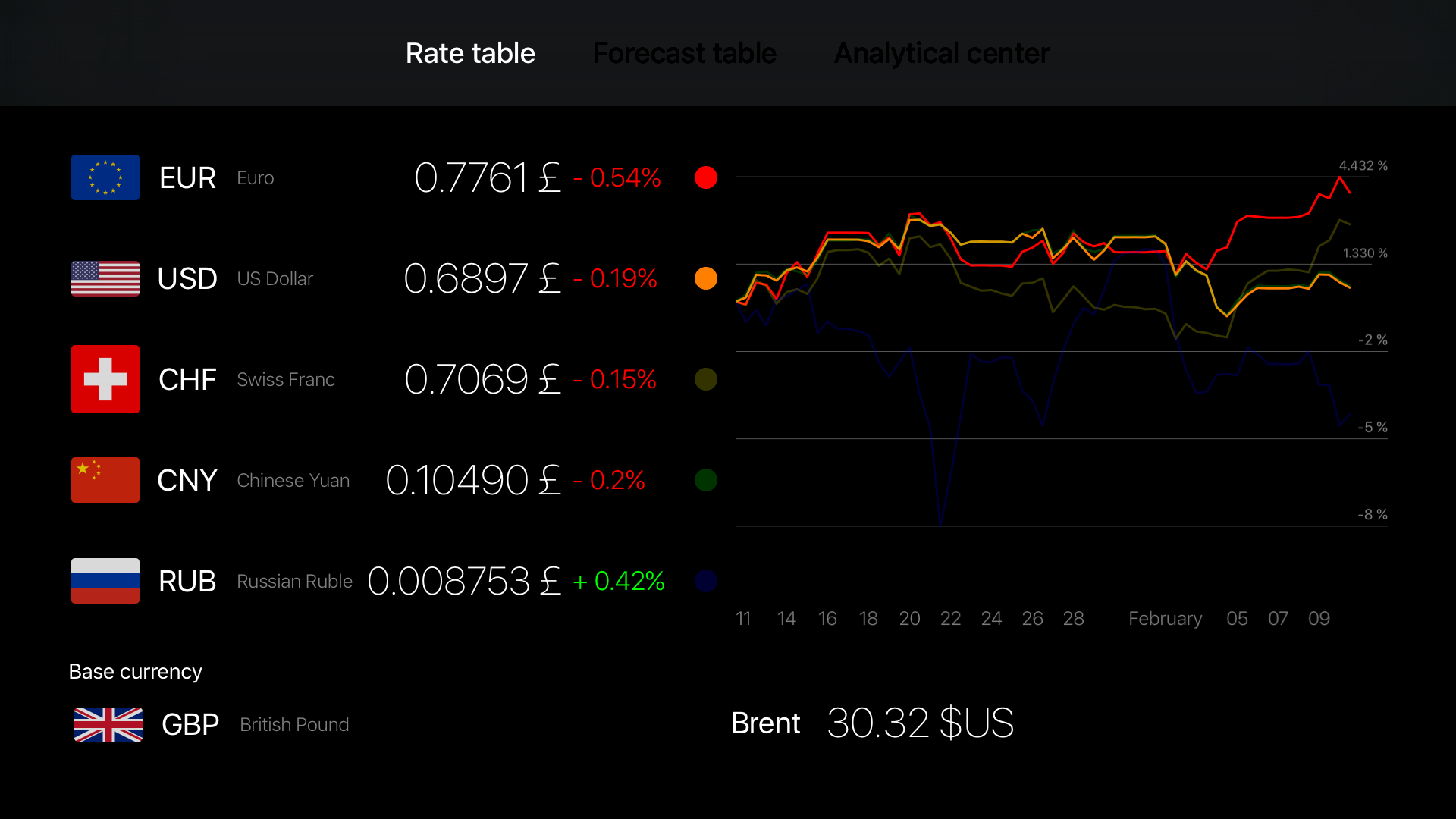Image resolution: width=1456 pixels, height=819 pixels.
Task: Click the Chinese Yuan currency name
Action: 293,480
